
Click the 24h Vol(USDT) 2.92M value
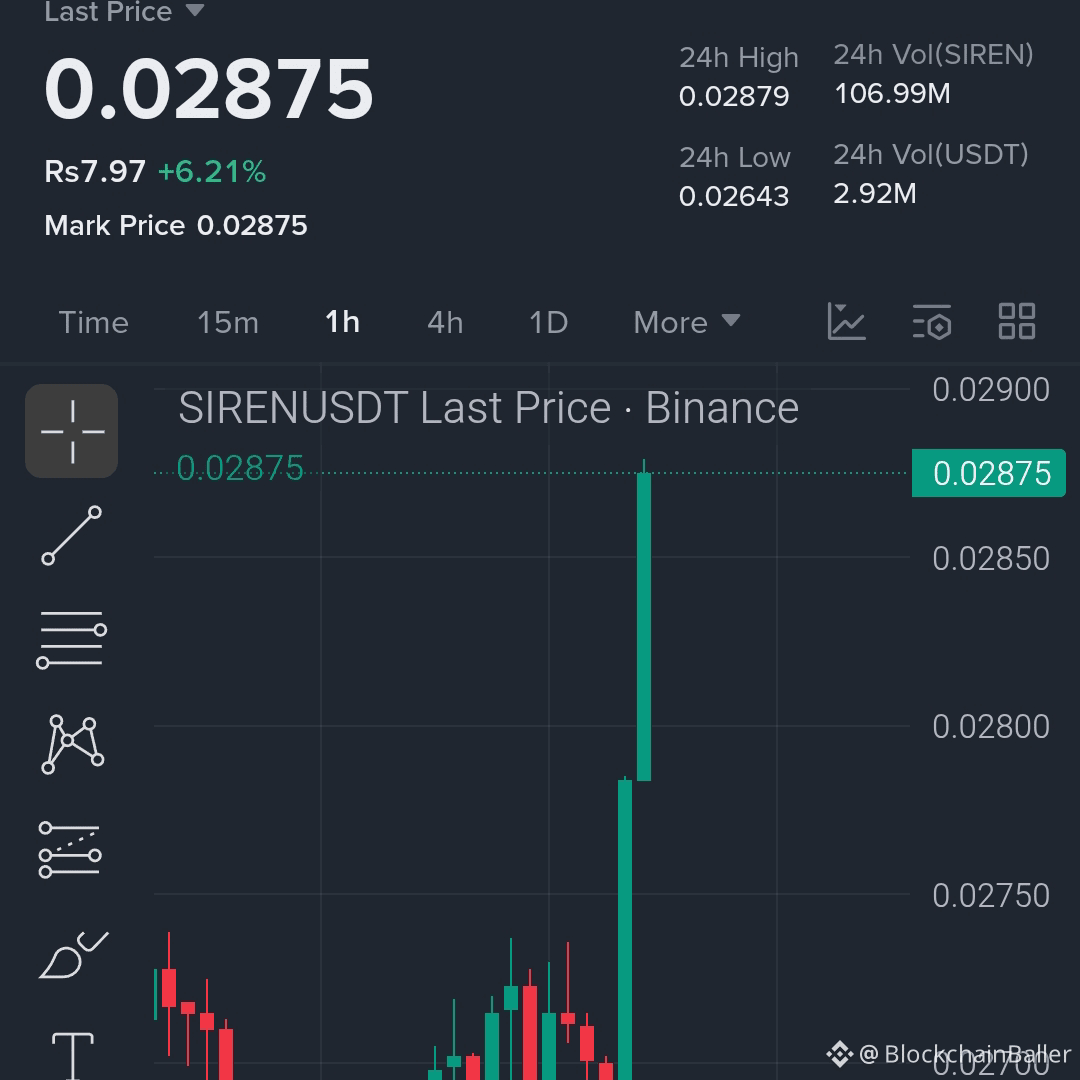tap(875, 194)
